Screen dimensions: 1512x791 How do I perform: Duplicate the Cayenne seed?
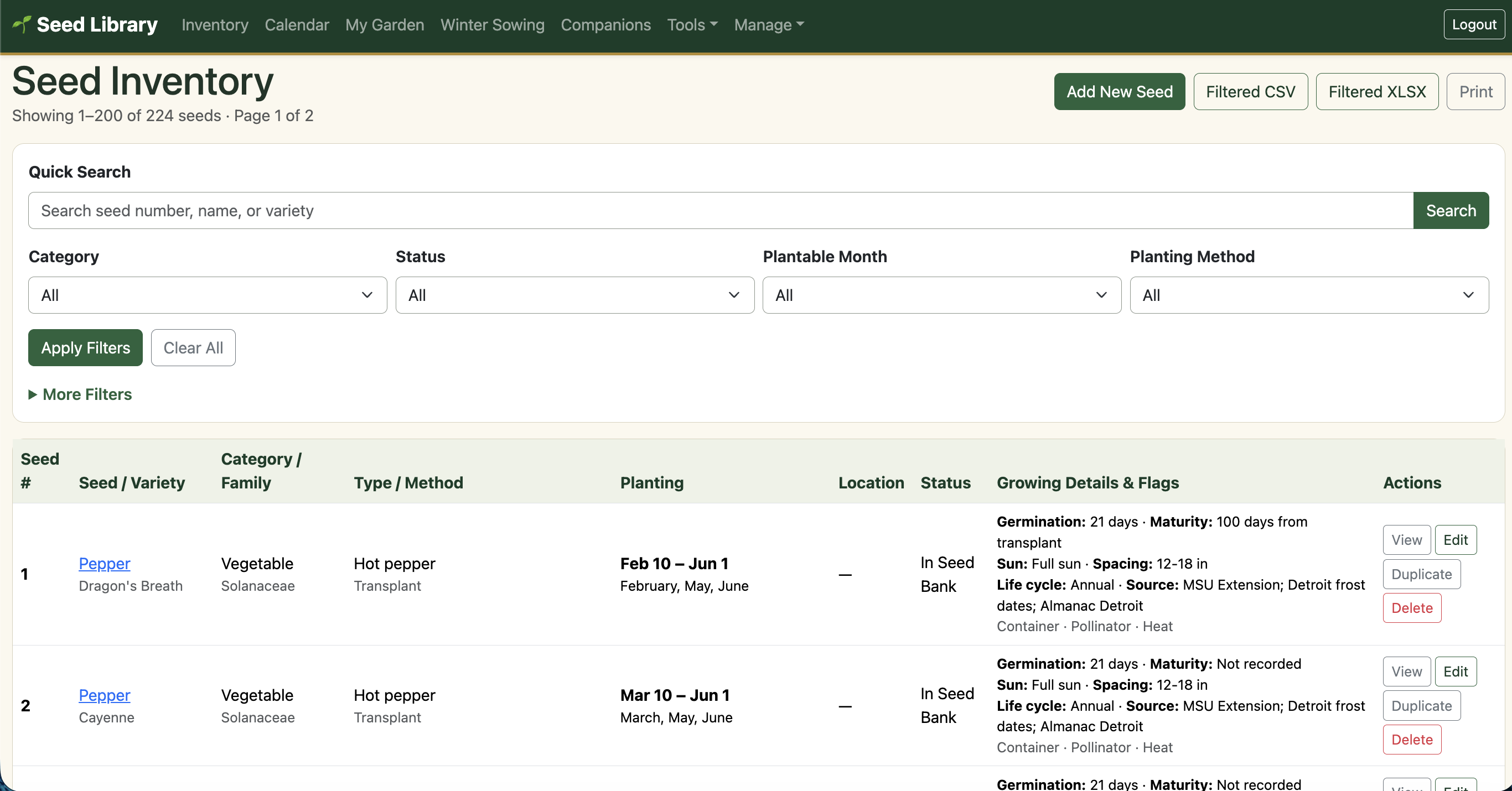point(1421,705)
